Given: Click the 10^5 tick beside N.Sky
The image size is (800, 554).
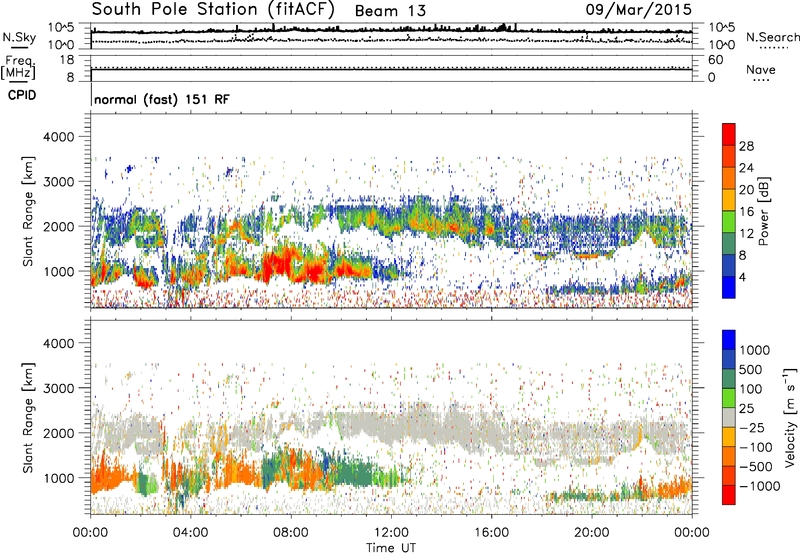Looking at the screenshot, I should (x=61, y=28).
